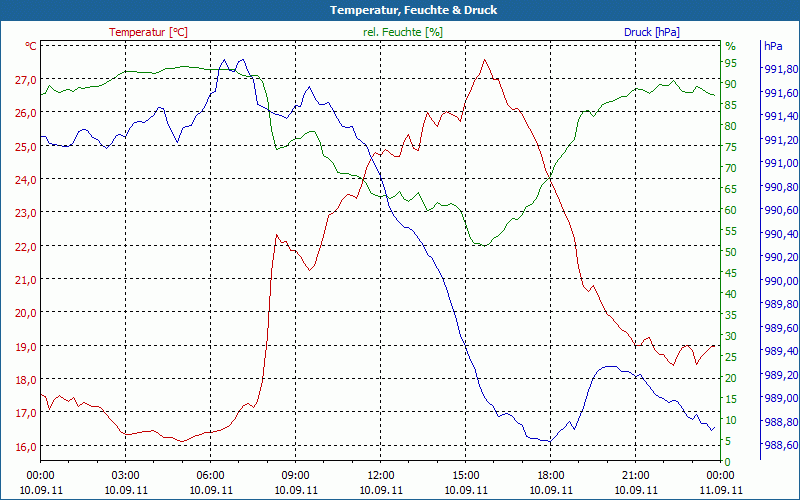Screen dimensions: 800x500
Task: Click the 991,80 pressure axis value
Action: coord(782,69)
